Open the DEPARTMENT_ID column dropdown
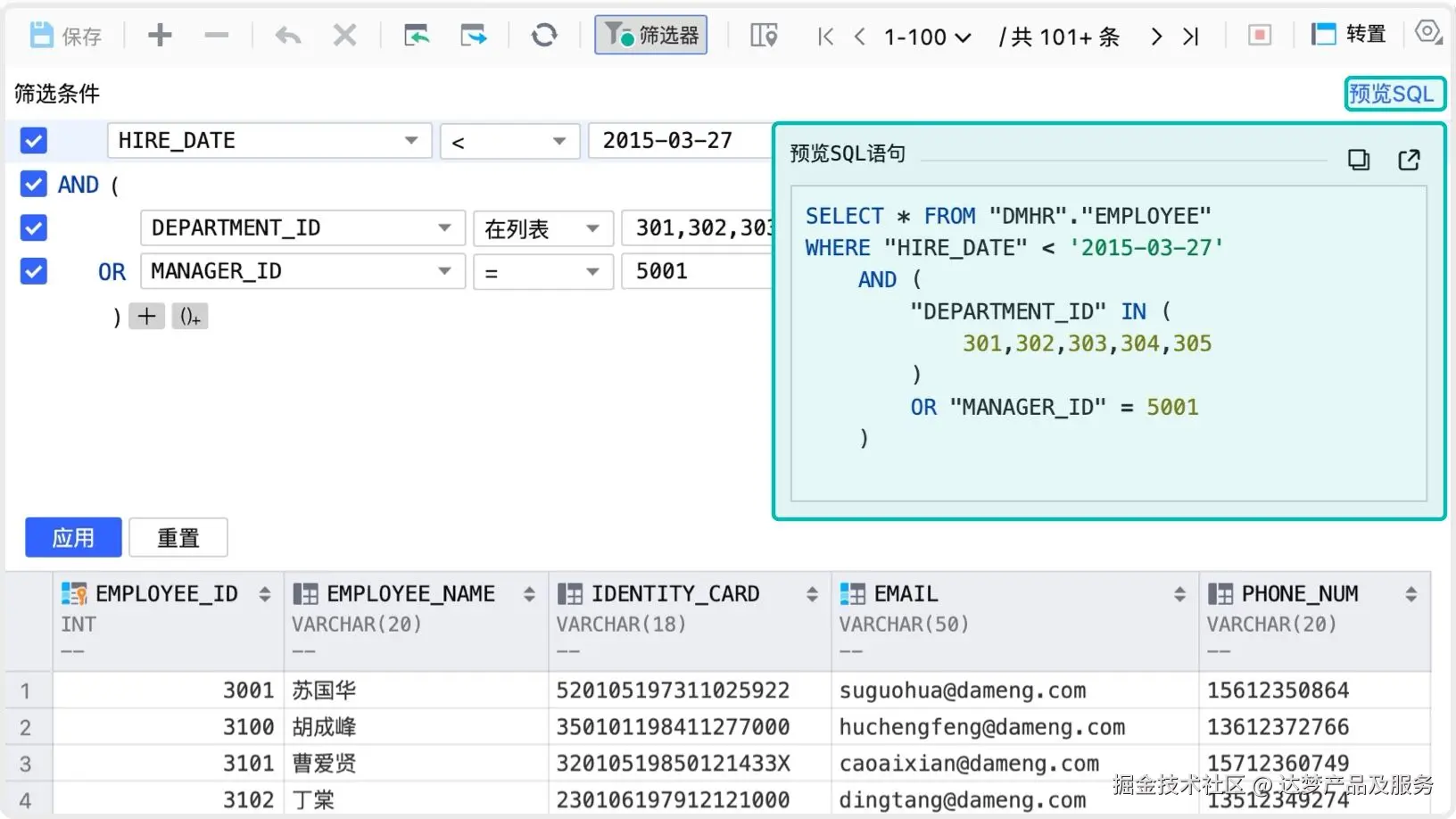The image size is (1456, 819). [302, 228]
